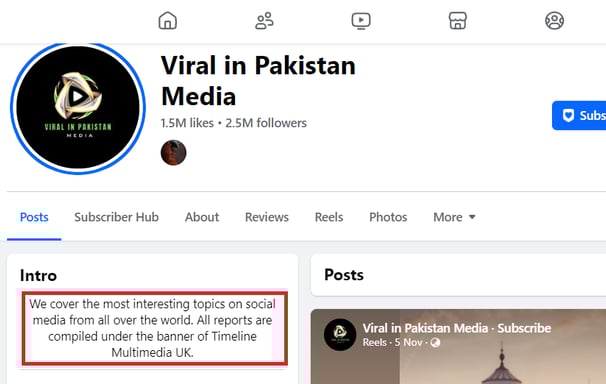
Task: Click the 1.5M likes link
Action: pos(187,123)
